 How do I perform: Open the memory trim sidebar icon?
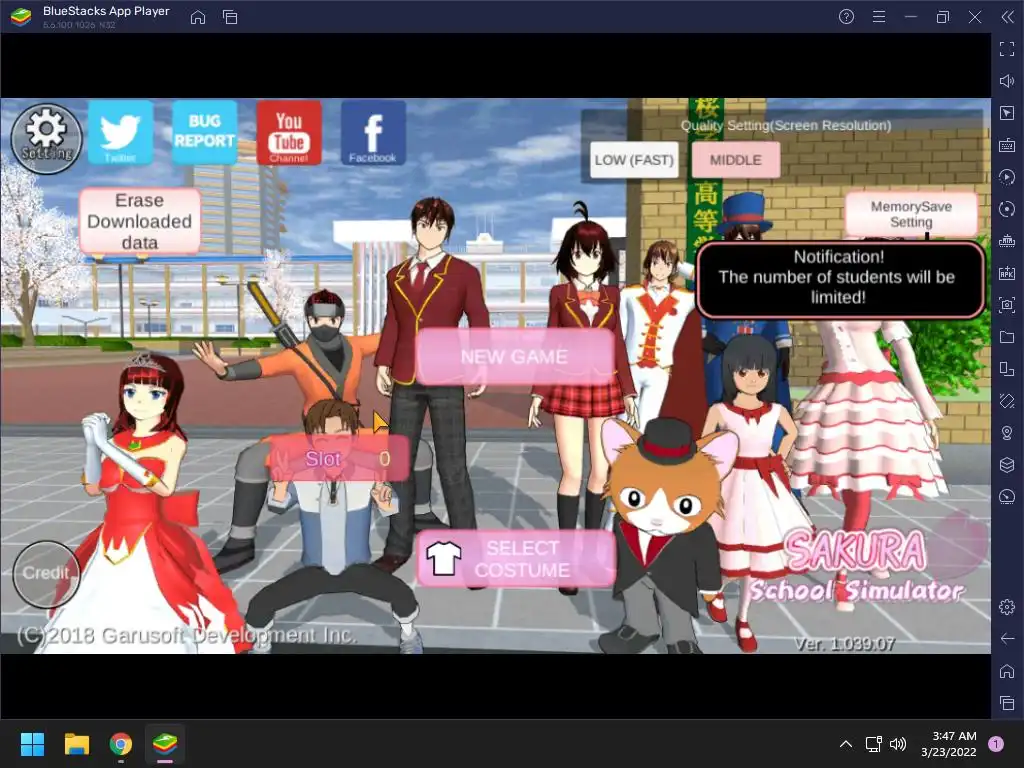[1007, 241]
